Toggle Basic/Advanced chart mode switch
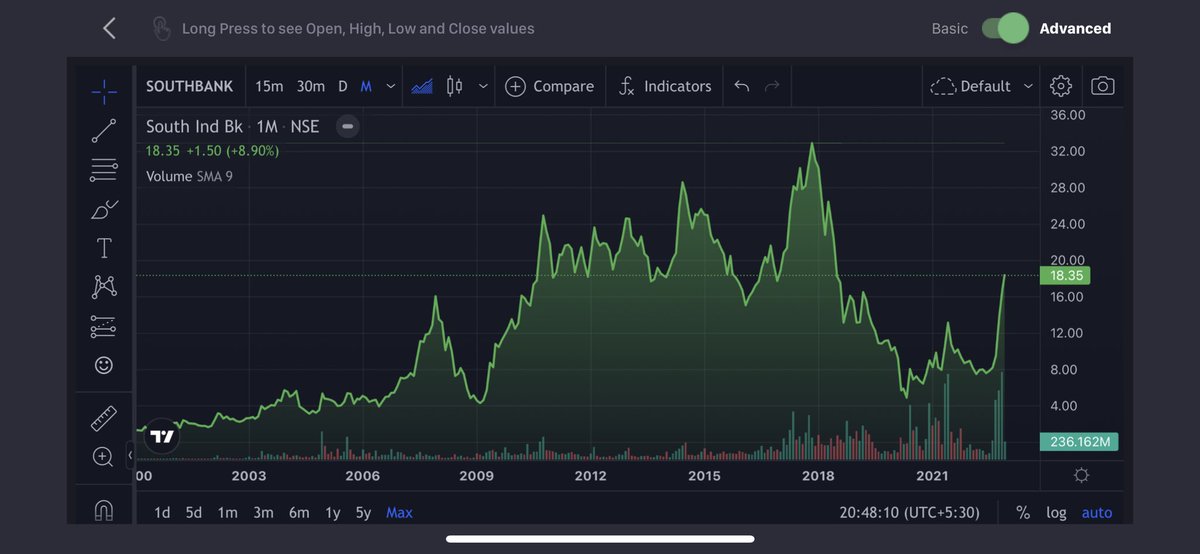The image size is (1200, 554). [x=1005, y=28]
